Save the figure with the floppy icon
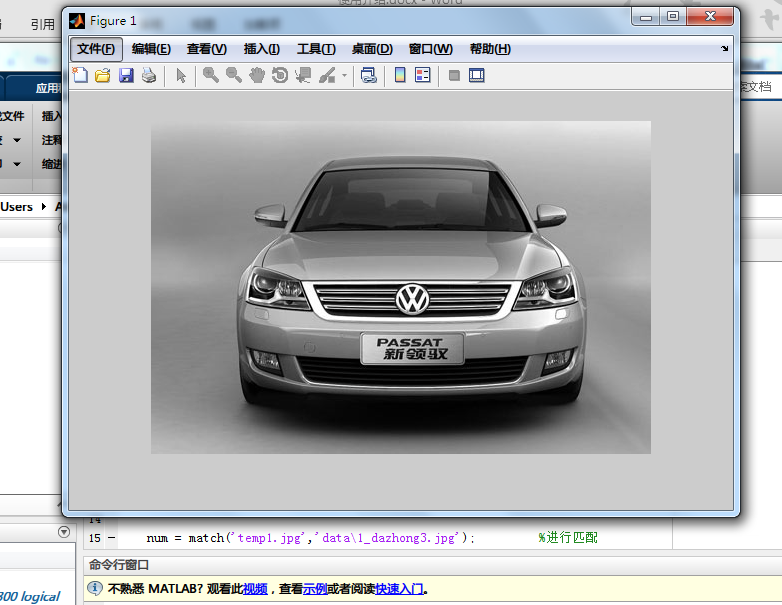The height and width of the screenshot is (605, 782). click(126, 75)
